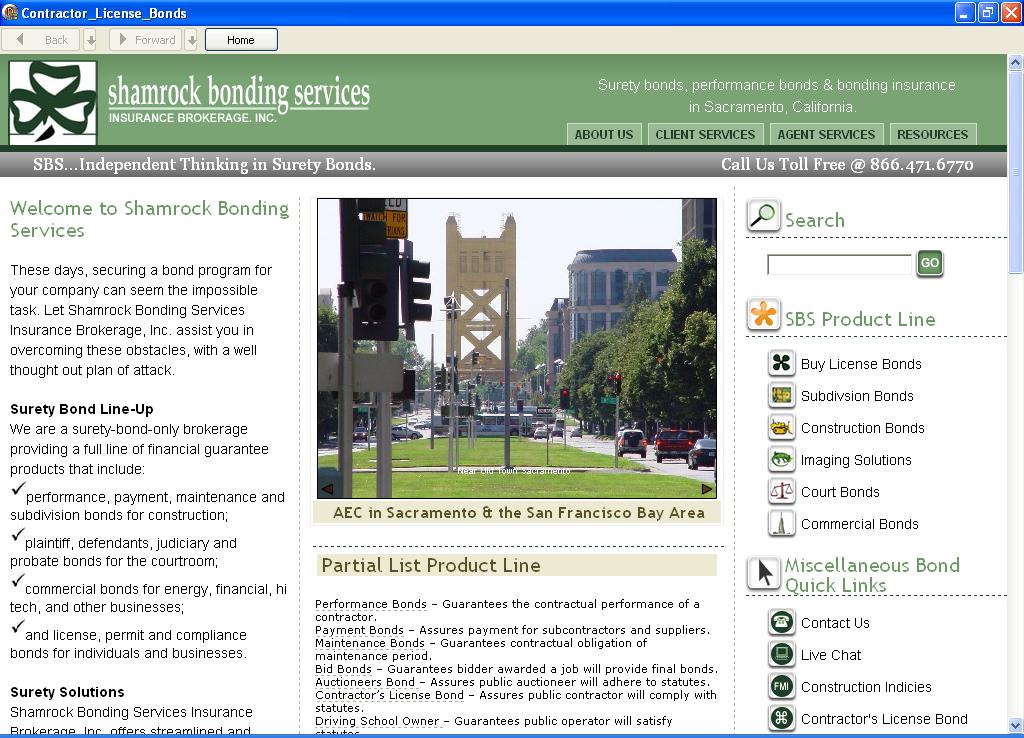Open the AGENT SERVICES menu

coord(826,135)
